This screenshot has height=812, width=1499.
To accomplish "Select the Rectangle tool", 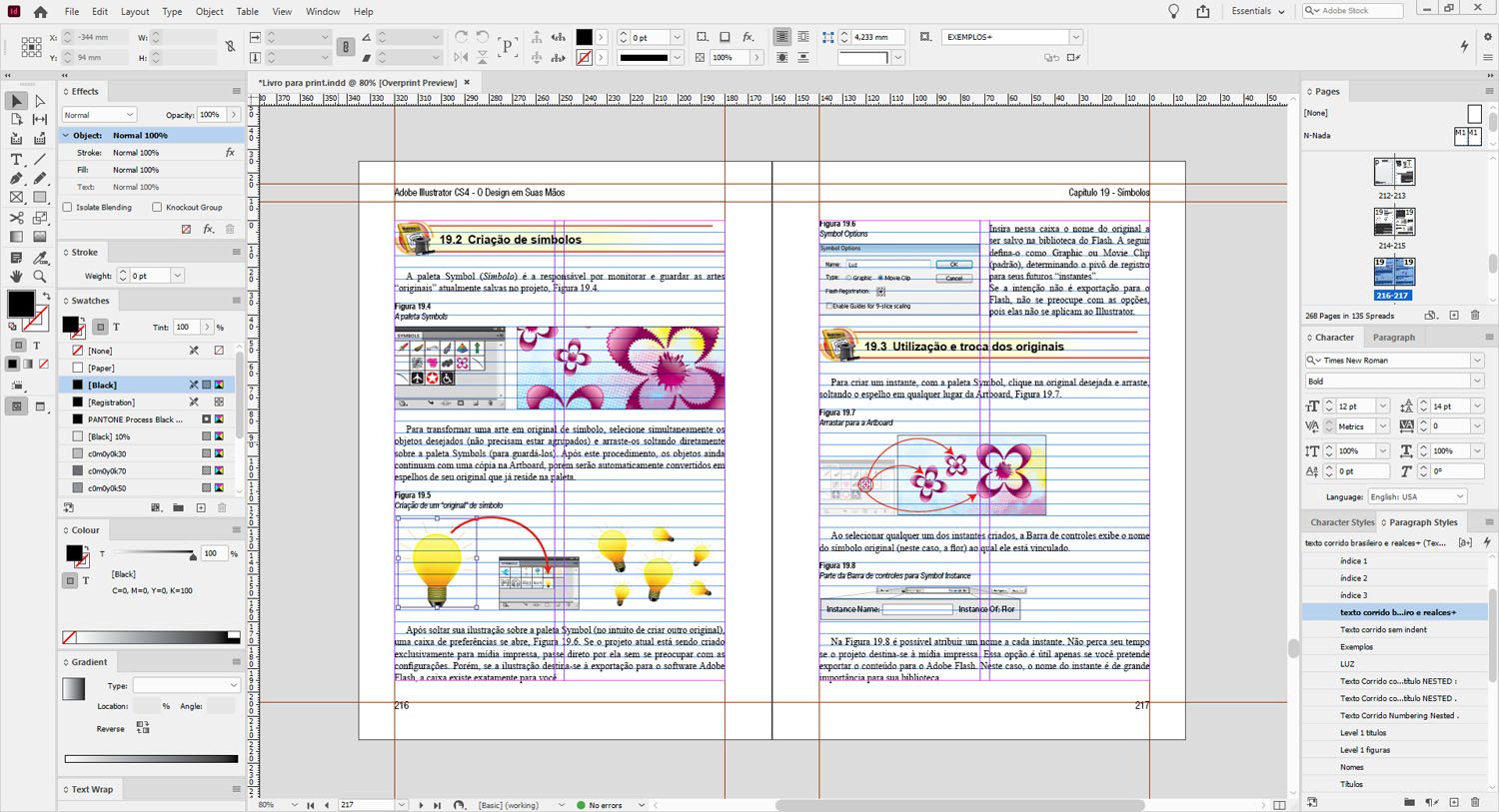I will pos(40,198).
